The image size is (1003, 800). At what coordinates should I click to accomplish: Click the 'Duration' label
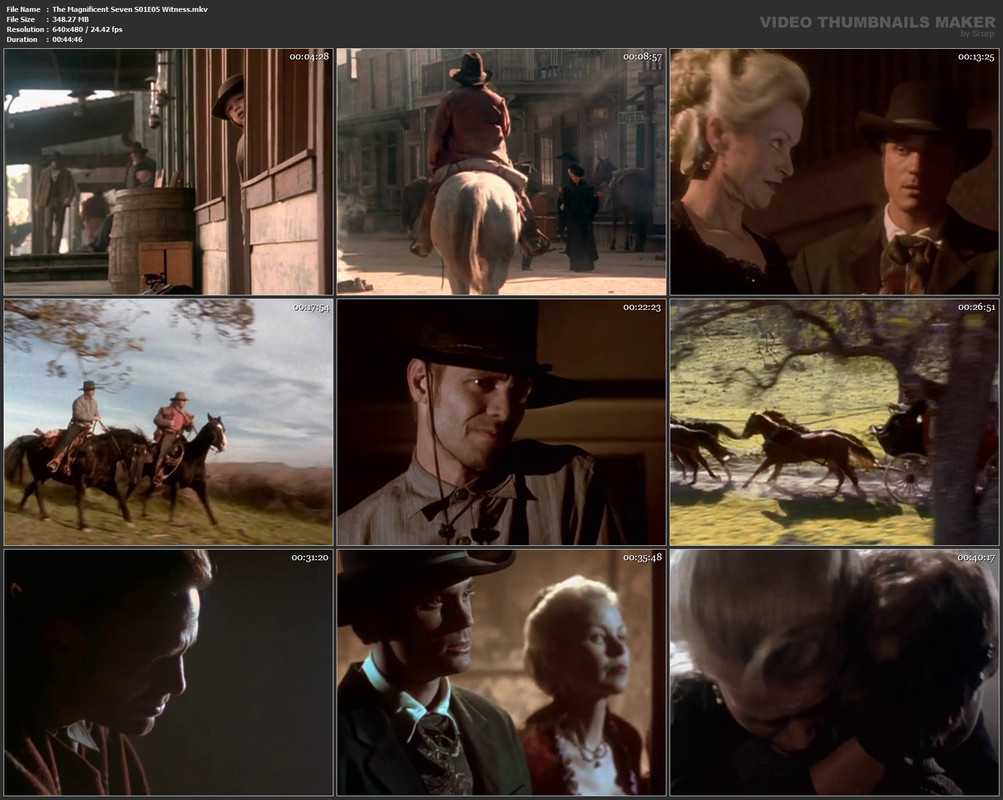pos(22,40)
